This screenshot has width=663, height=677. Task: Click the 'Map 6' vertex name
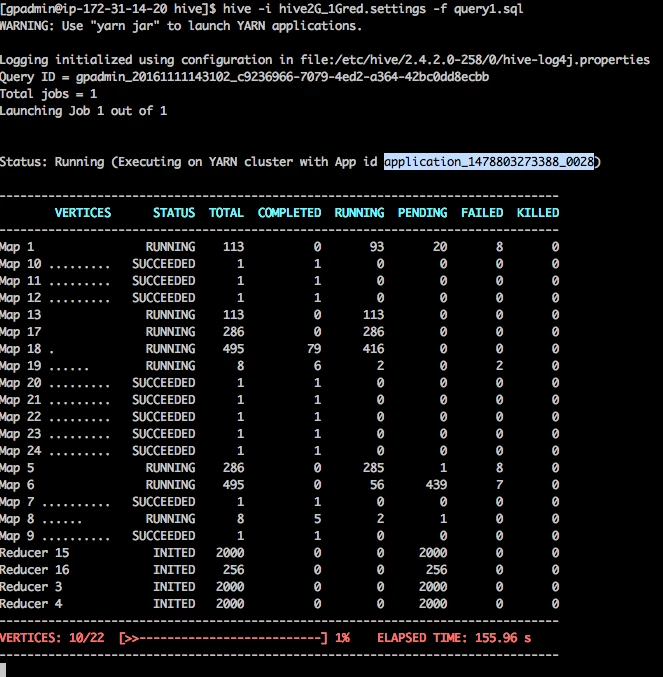pos(17,485)
